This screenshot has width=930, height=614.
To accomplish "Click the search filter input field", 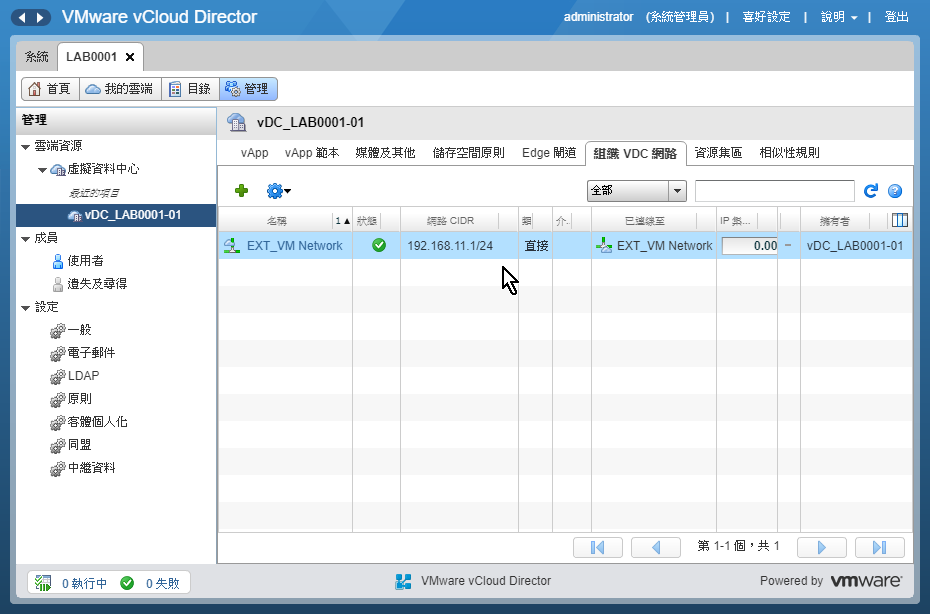I will click(x=775, y=191).
